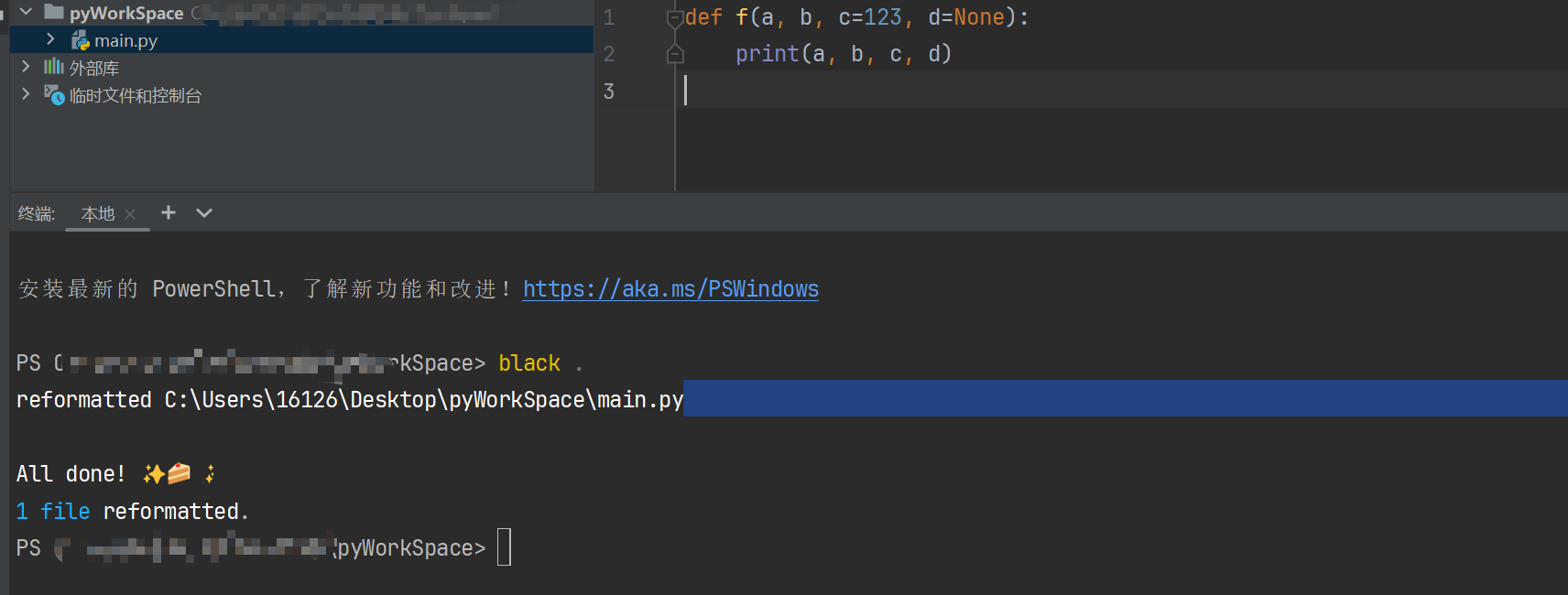This screenshot has width=1568, height=595.
Task: Collapse the pyWorkSpace project folder
Action: coord(27,12)
